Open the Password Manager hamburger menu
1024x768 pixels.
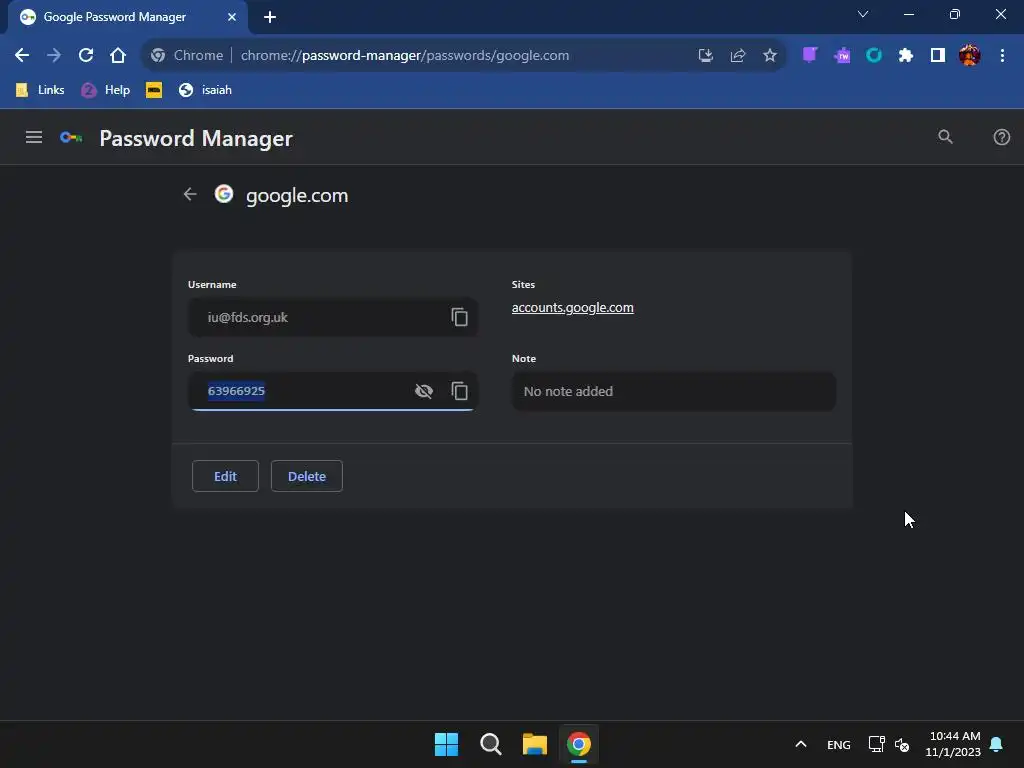pos(34,137)
